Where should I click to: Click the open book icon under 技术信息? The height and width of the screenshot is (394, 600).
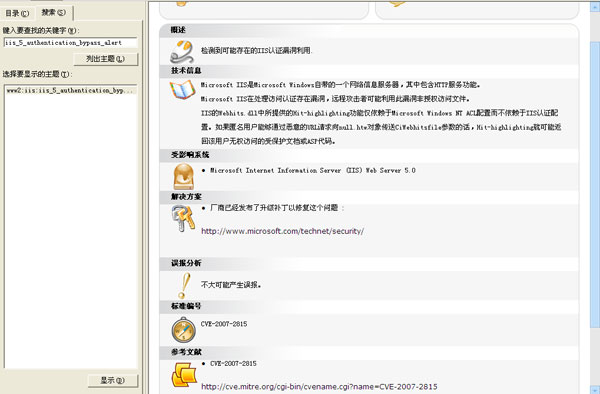click(x=183, y=90)
